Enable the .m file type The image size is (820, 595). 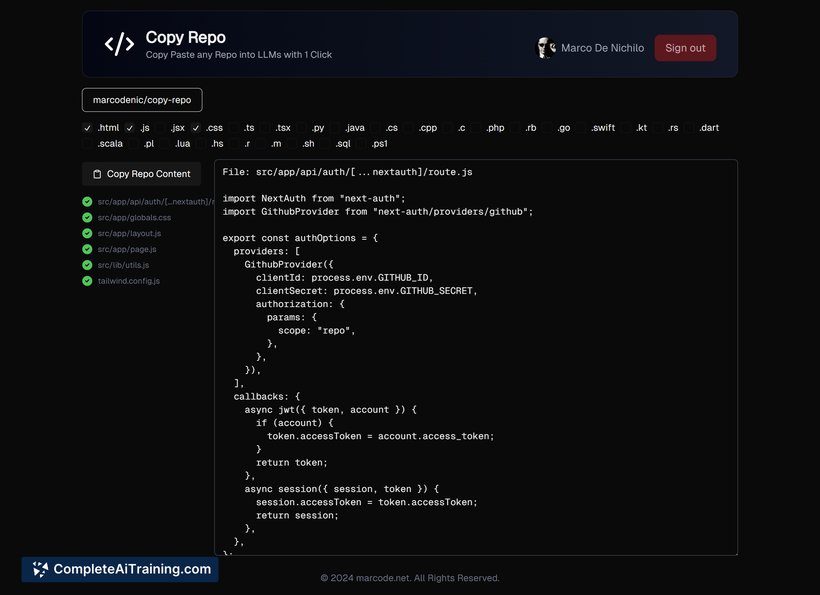[x=261, y=144]
